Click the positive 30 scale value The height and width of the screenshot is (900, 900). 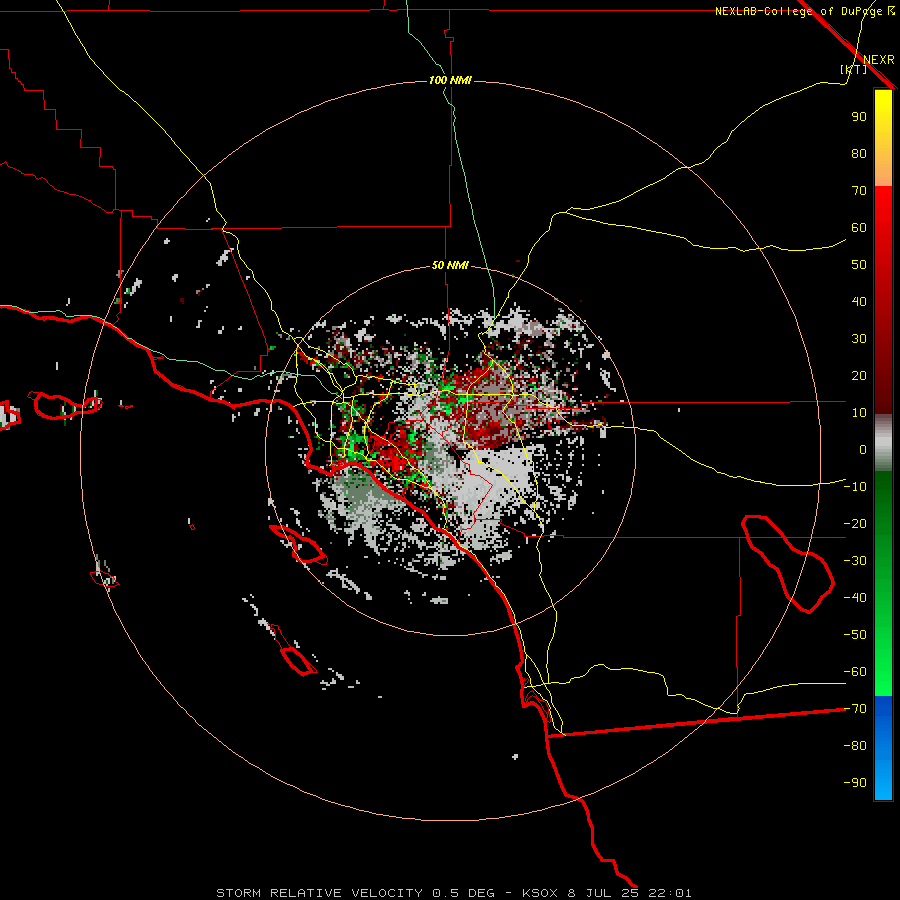[859, 339]
